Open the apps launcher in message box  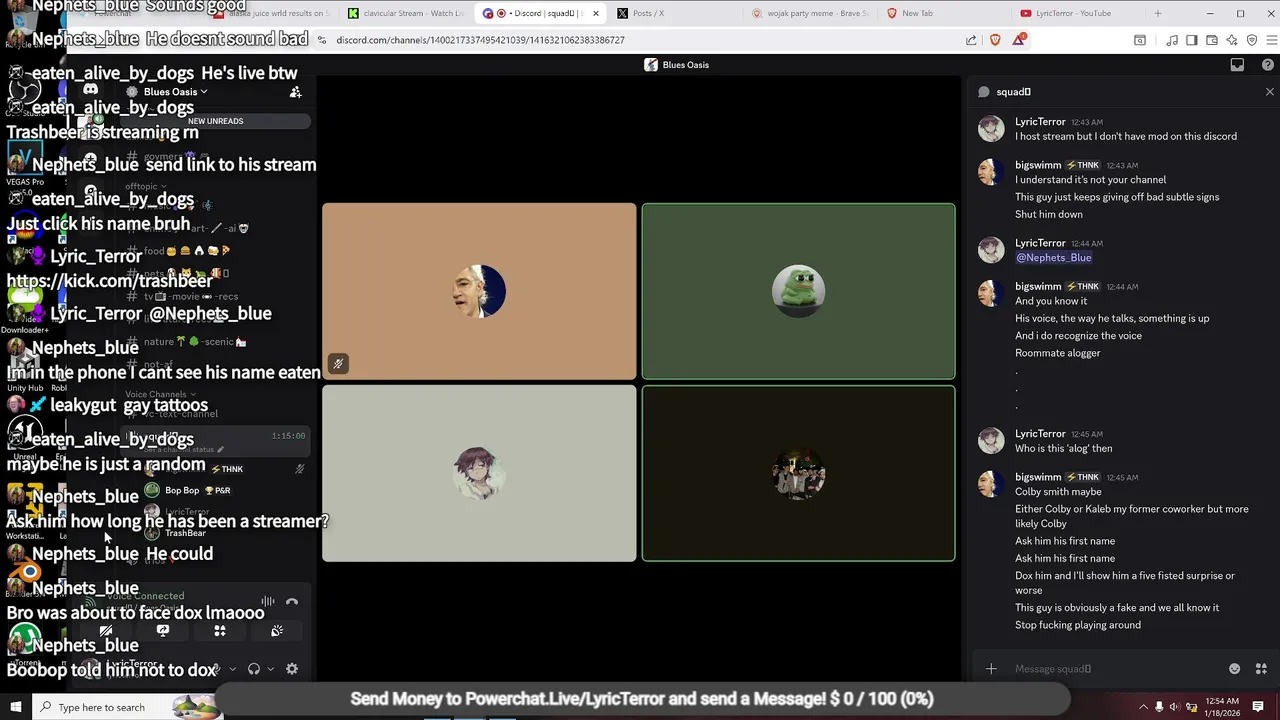pos(1261,669)
